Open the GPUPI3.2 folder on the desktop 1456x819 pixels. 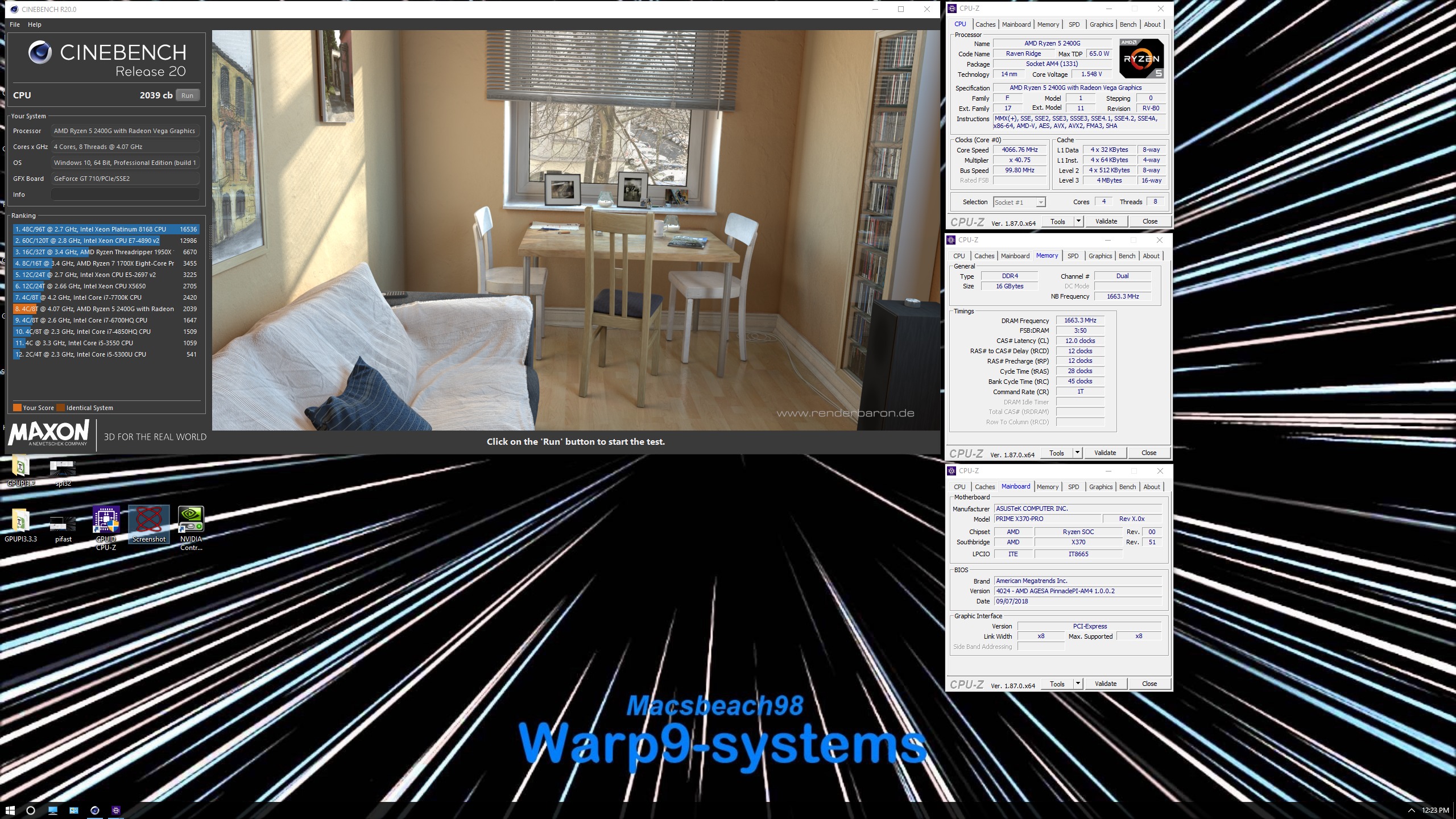pyautogui.click(x=20, y=471)
